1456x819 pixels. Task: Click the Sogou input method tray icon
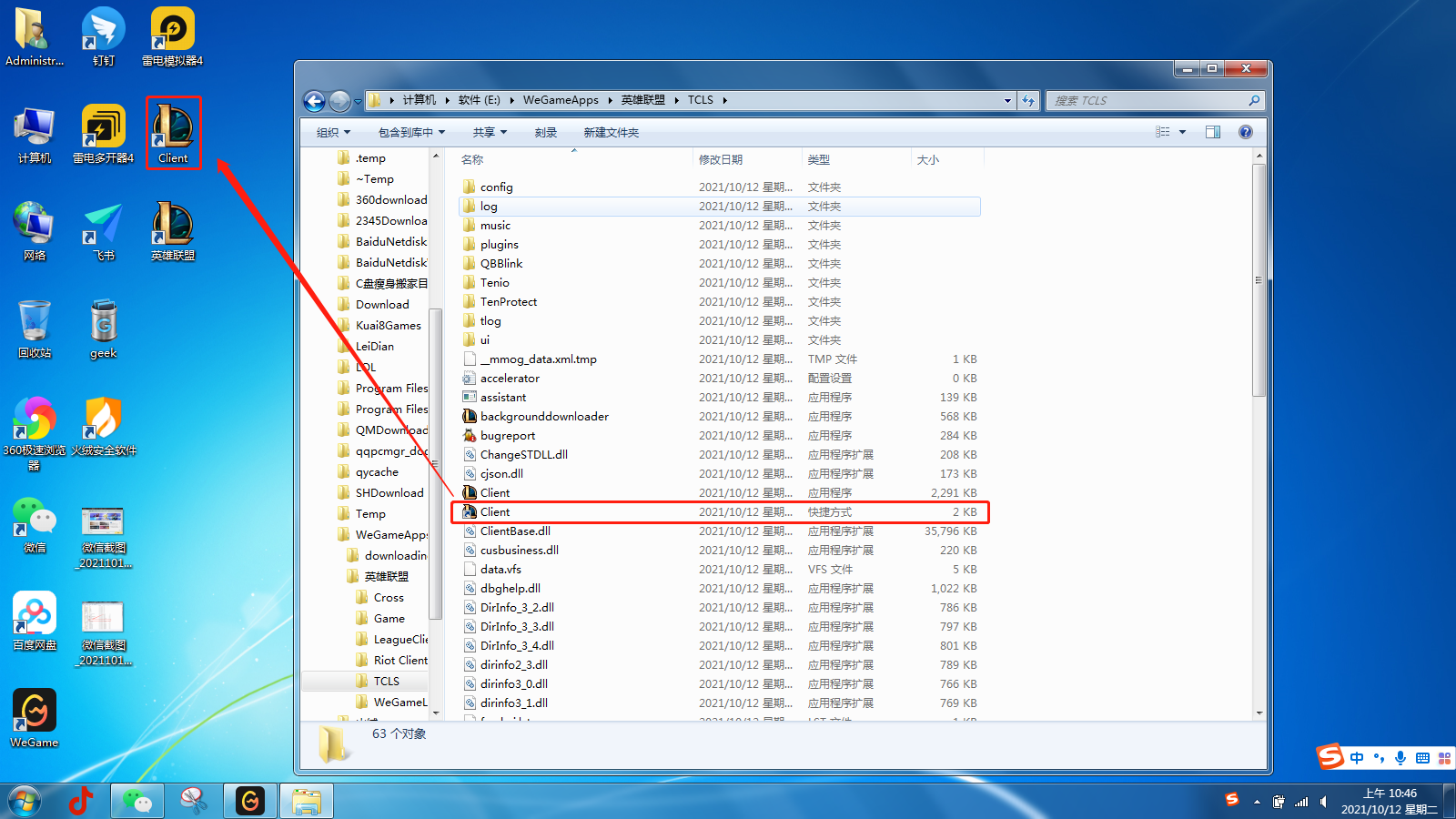[x=1232, y=799]
